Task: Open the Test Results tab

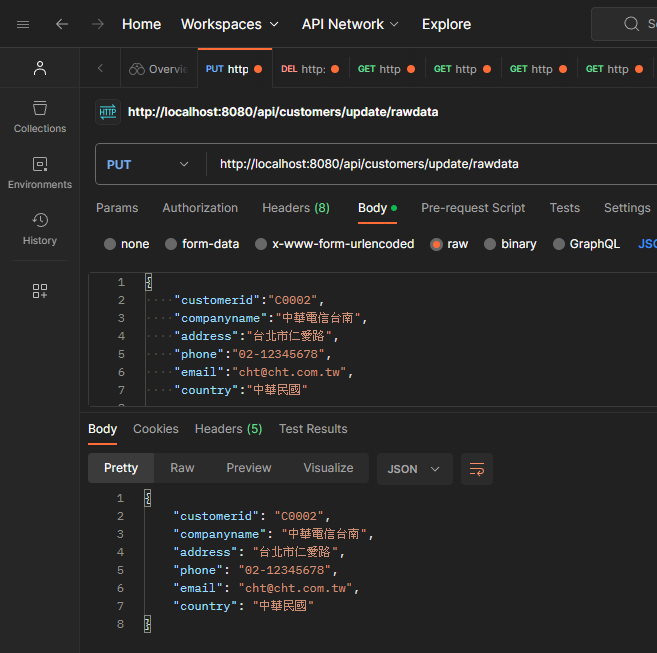Action: point(313,429)
